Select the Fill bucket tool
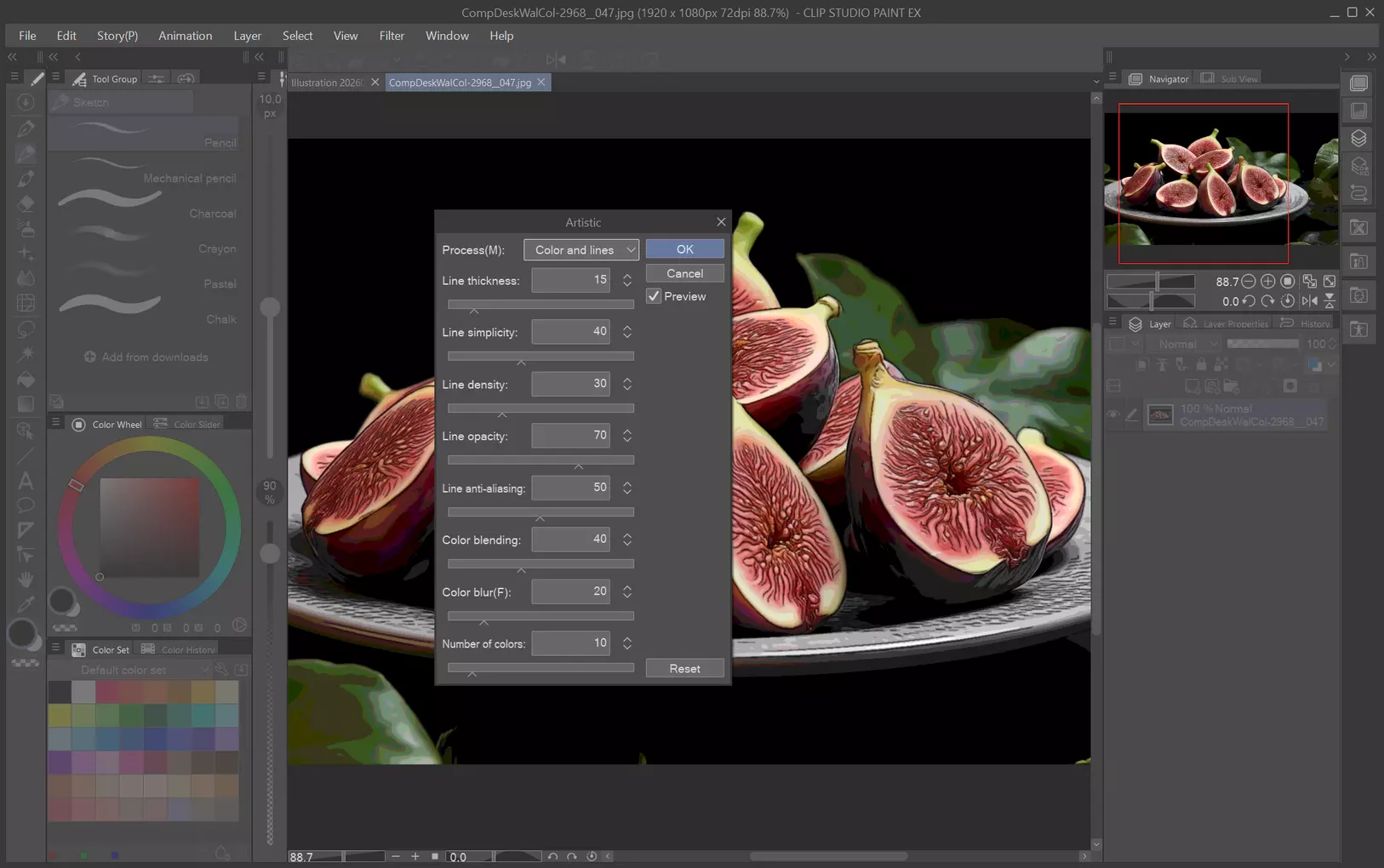1384x868 pixels. click(x=26, y=380)
